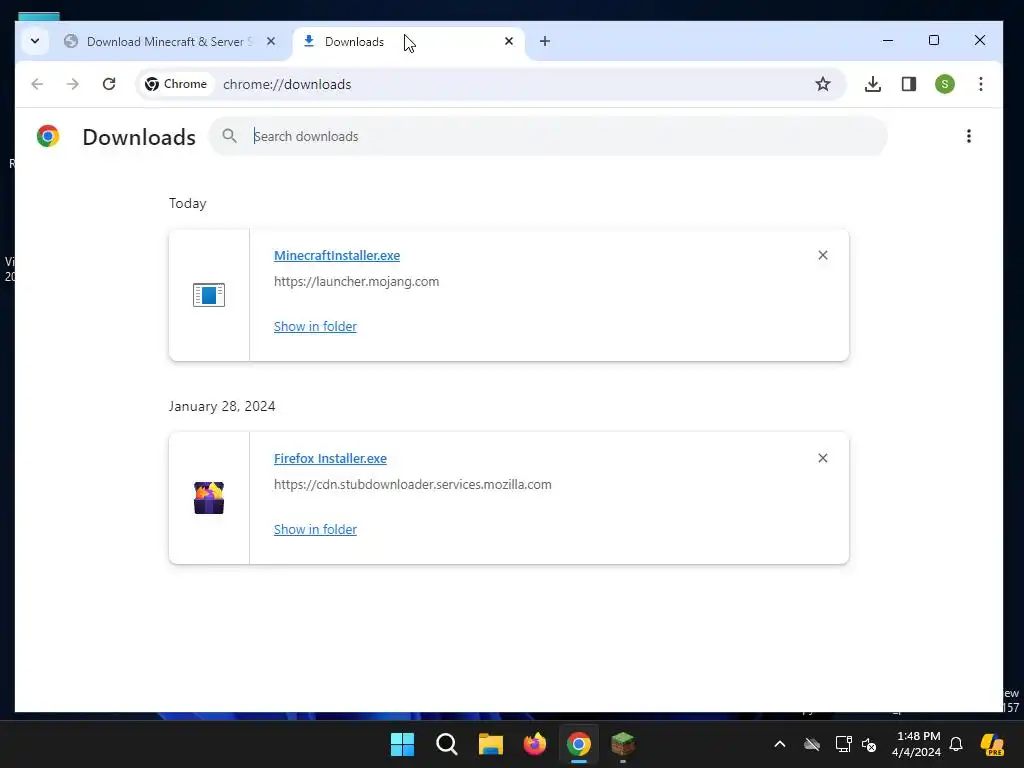Click the cloud sync tray icon
This screenshot has height=768, width=1024.
point(812,744)
